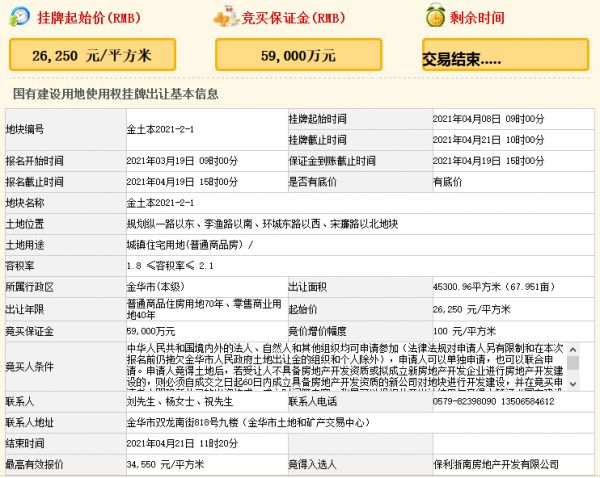The image size is (600, 478).
Task: Click the 起始价 label
Action: 303,310
